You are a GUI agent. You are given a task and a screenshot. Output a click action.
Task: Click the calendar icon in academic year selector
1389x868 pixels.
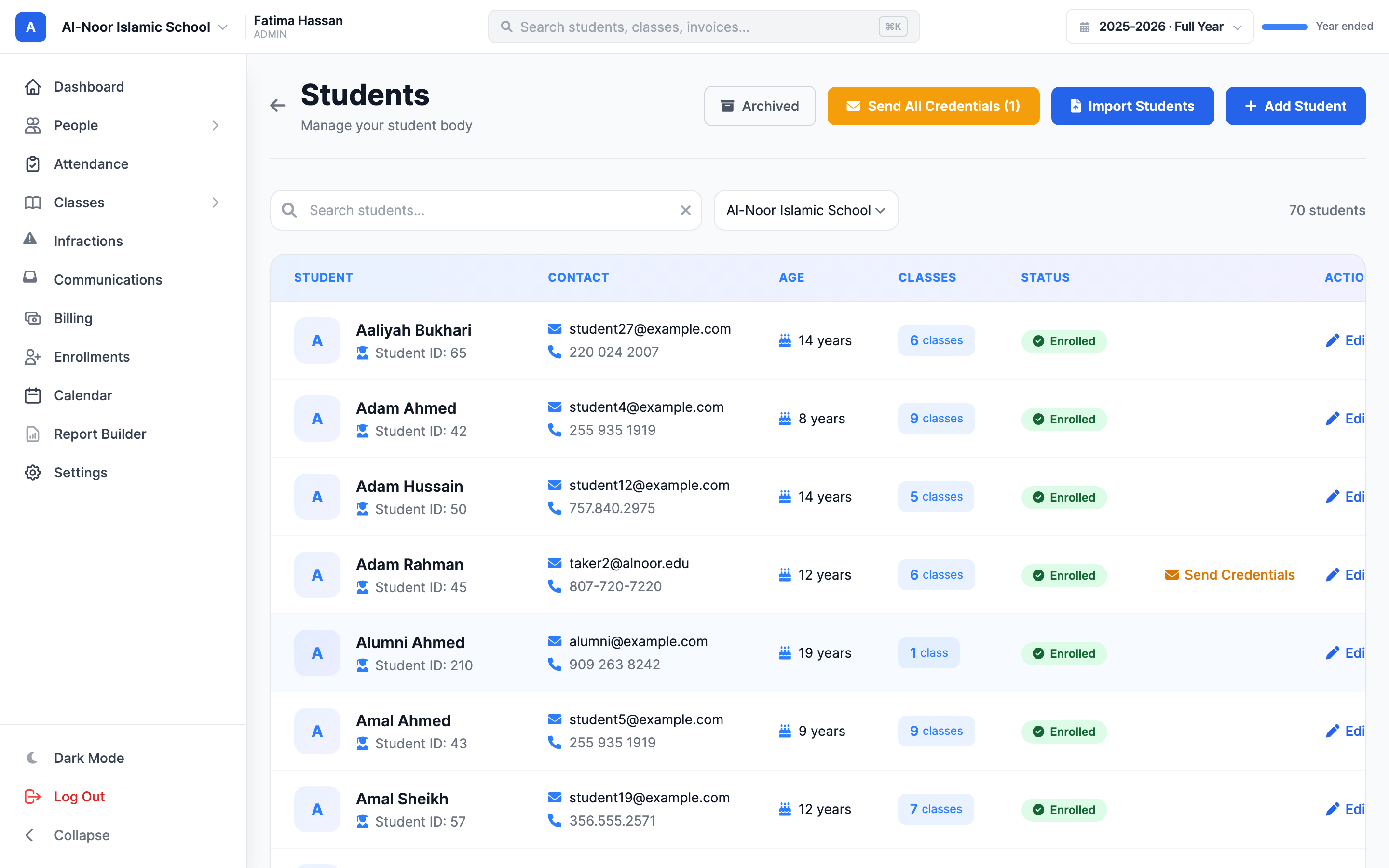pos(1085,27)
